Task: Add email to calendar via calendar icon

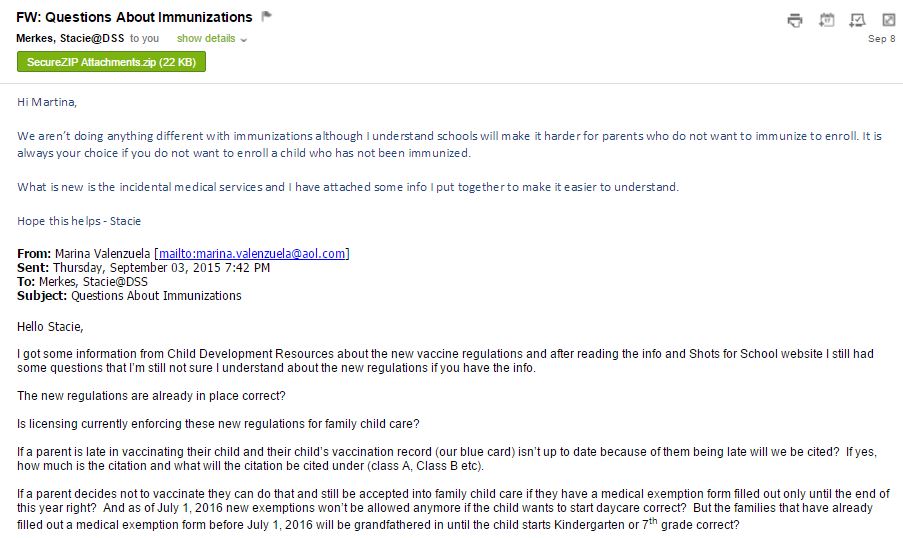Action: point(826,20)
